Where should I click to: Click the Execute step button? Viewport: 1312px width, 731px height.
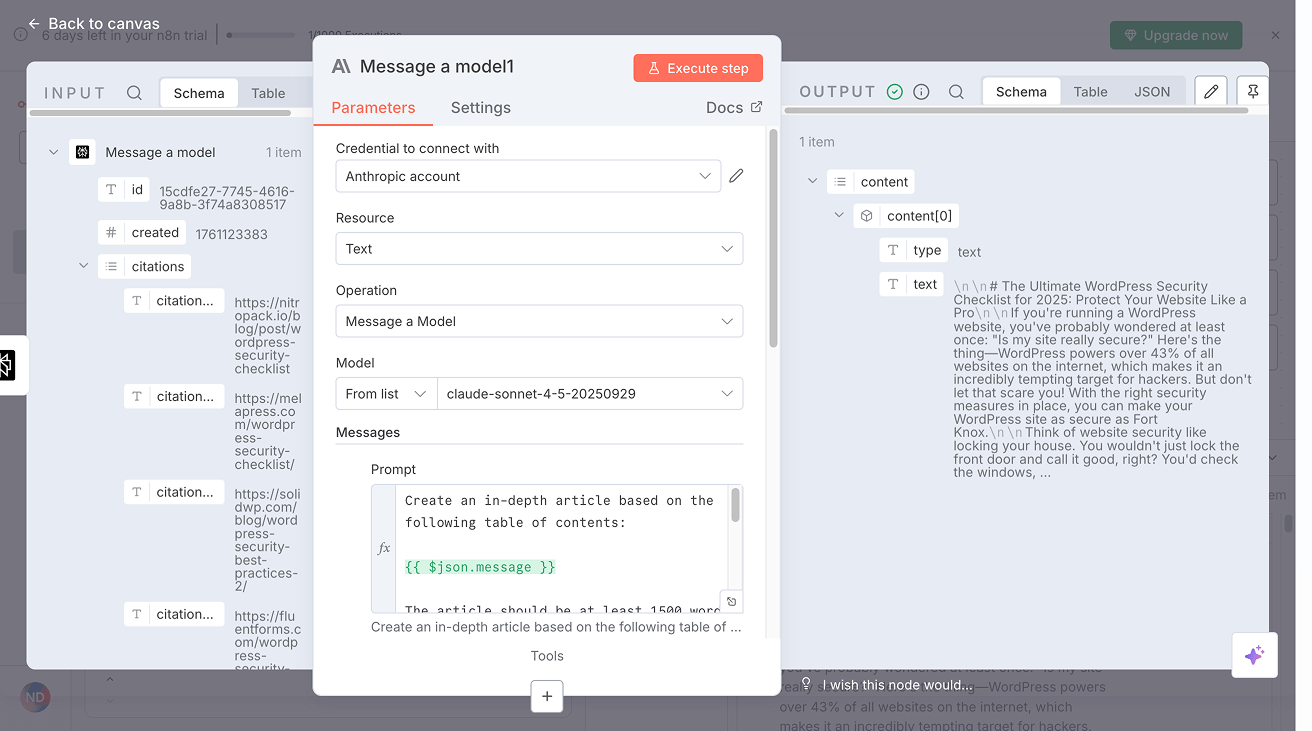698,68
